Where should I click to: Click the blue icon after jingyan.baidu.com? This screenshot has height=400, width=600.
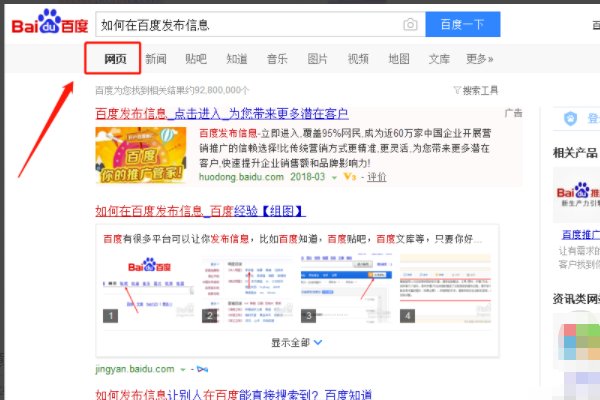(202, 369)
